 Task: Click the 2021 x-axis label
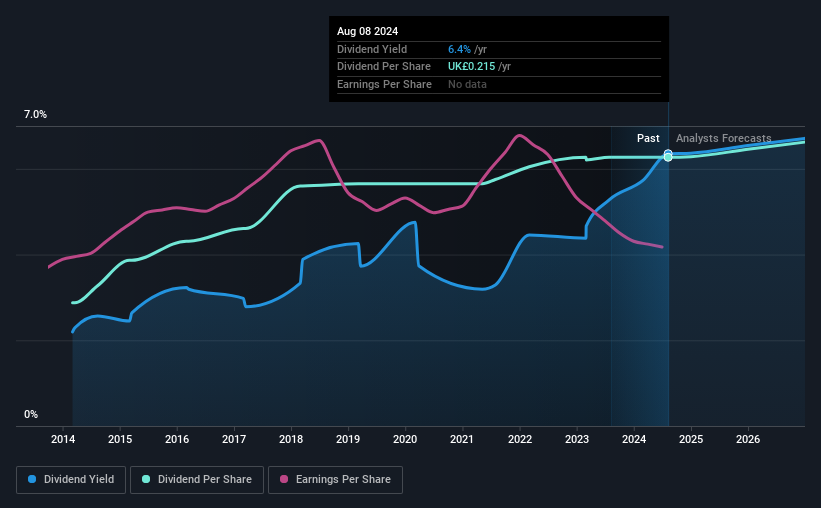click(462, 439)
